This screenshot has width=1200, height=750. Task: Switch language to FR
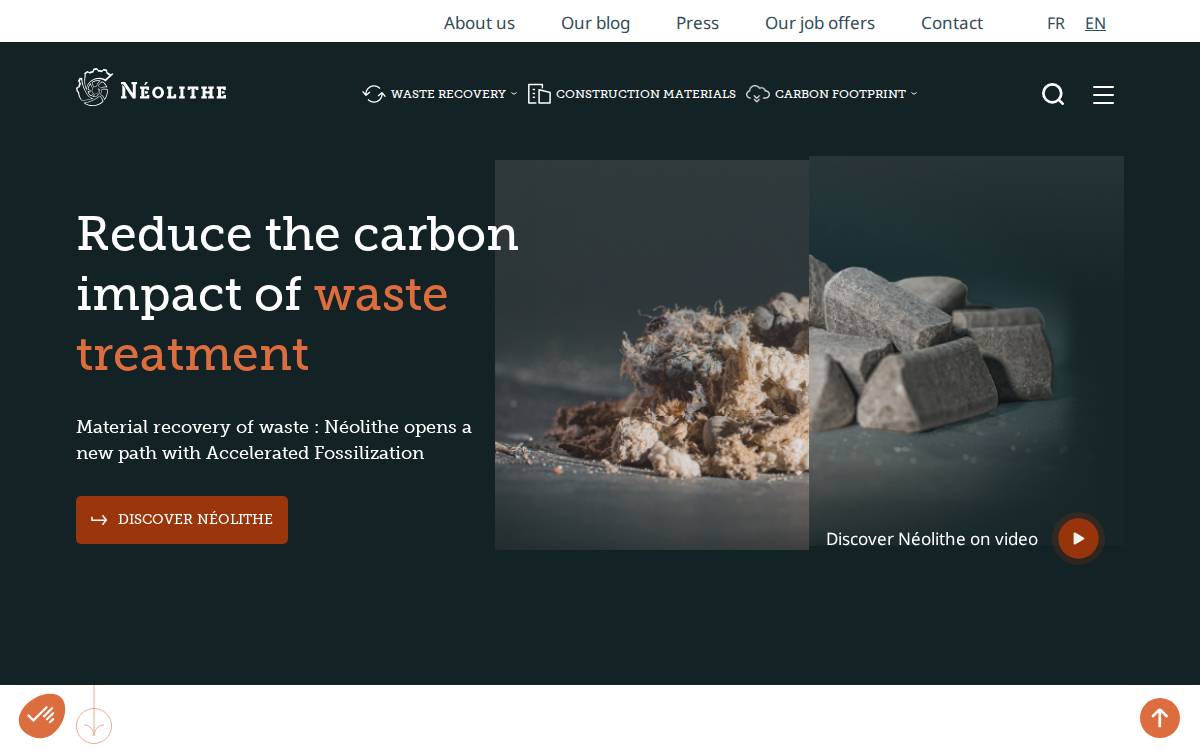coord(1056,23)
